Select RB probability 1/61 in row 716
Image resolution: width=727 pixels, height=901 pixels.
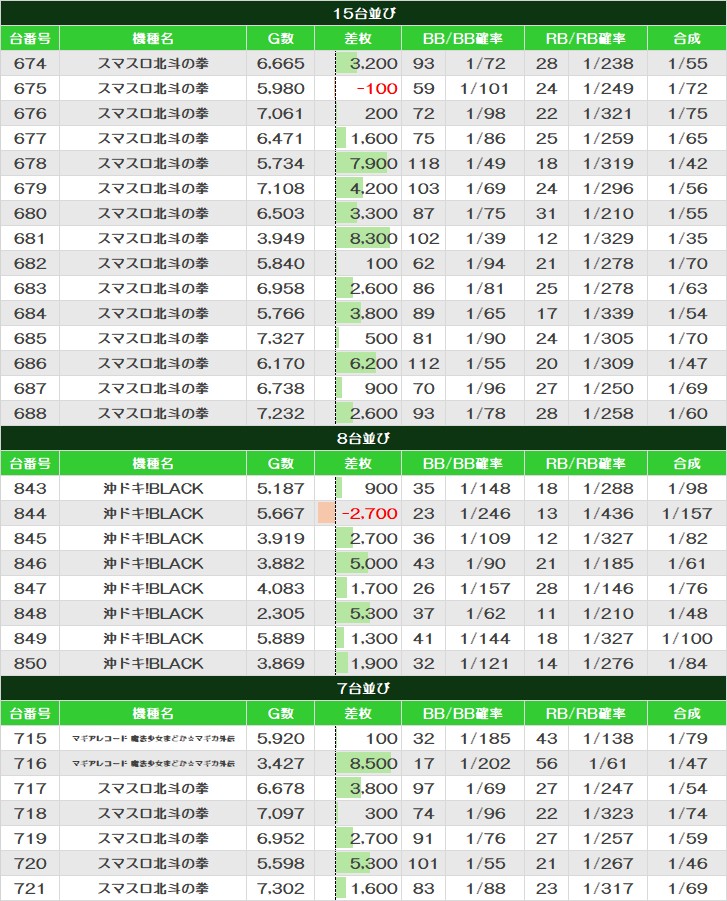(x=608, y=764)
